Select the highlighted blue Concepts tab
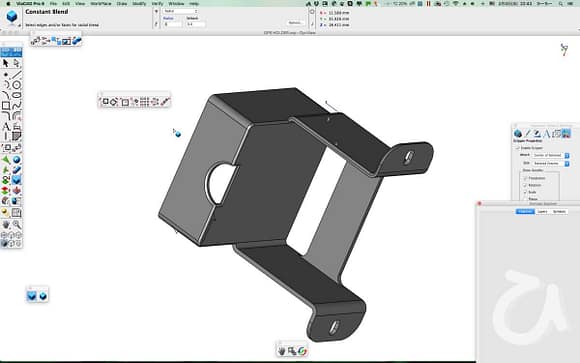The width and height of the screenshot is (580, 363). [x=525, y=212]
